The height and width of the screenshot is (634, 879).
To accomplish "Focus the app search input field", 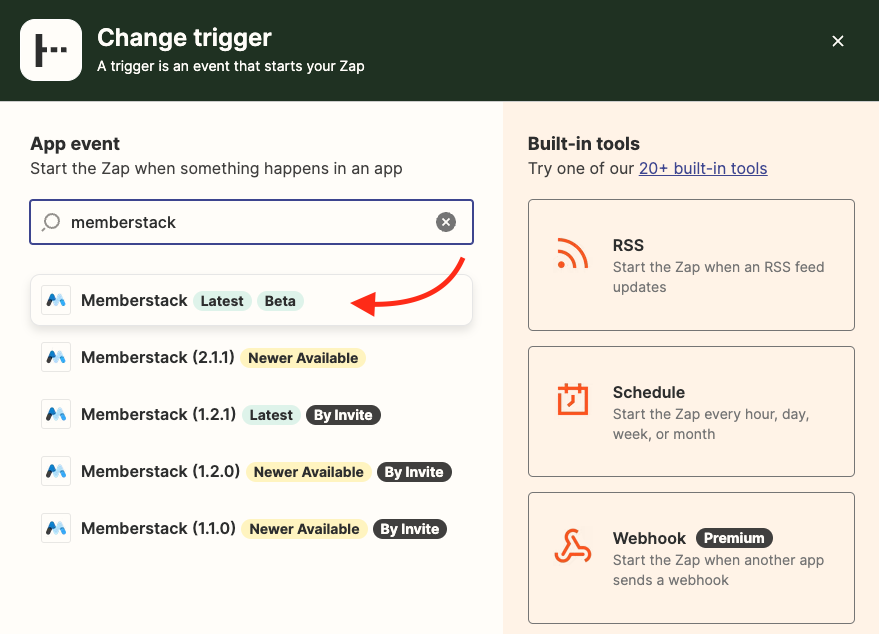I will (x=251, y=222).
